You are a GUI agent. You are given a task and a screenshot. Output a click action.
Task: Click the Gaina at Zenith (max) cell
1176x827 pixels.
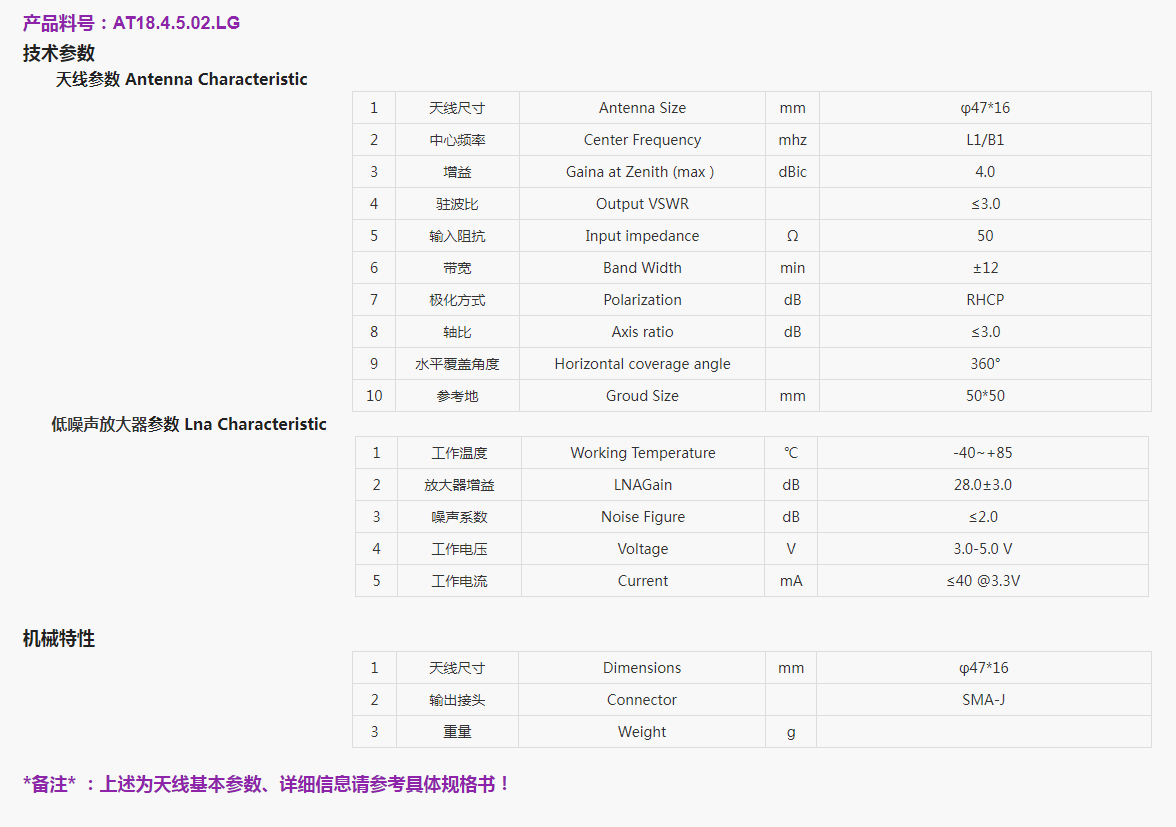point(642,172)
